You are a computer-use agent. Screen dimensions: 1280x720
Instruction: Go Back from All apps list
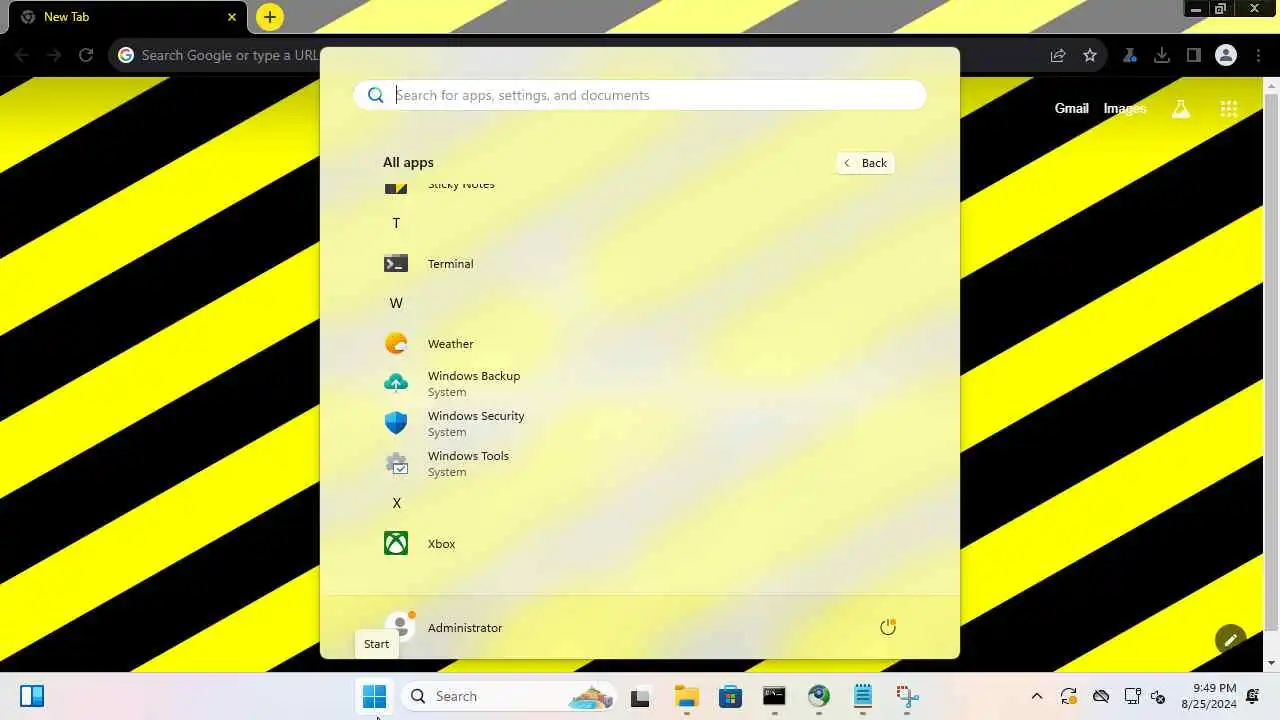point(865,163)
